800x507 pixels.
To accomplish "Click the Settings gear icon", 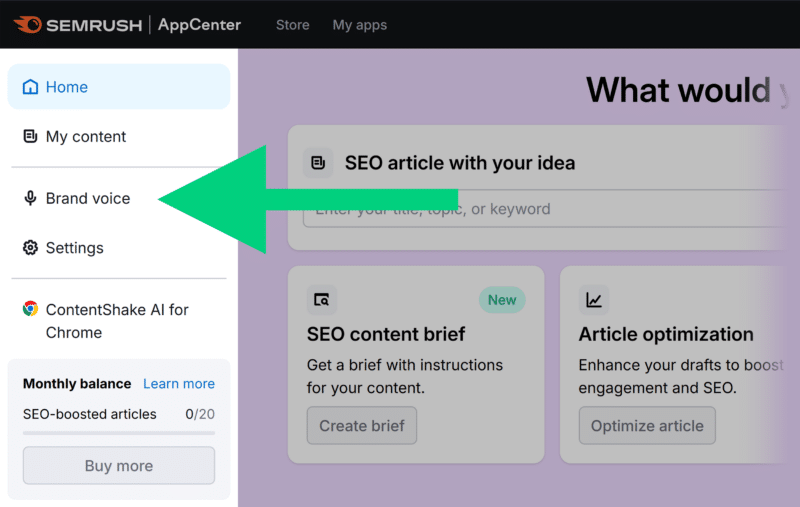I will point(30,247).
